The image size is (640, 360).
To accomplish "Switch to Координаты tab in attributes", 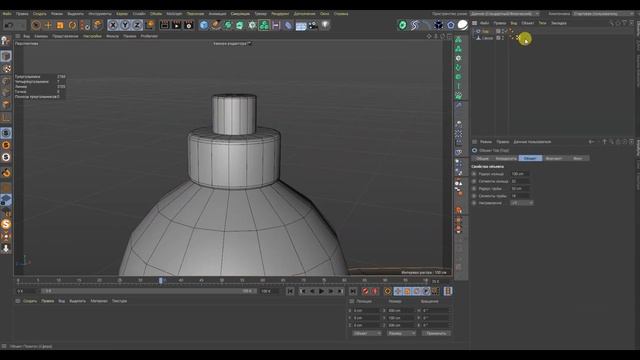I will tap(506, 158).
